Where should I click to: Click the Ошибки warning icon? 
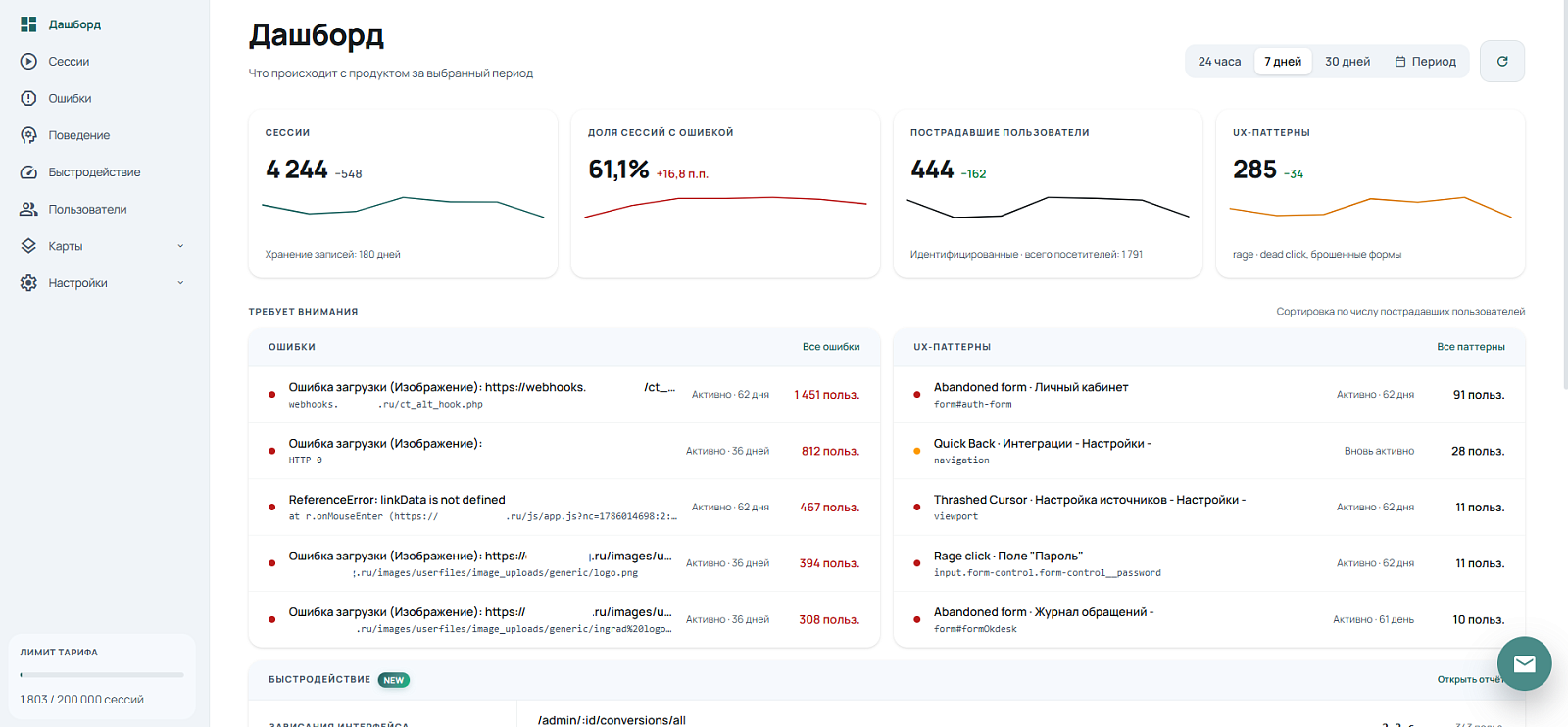pos(28,98)
